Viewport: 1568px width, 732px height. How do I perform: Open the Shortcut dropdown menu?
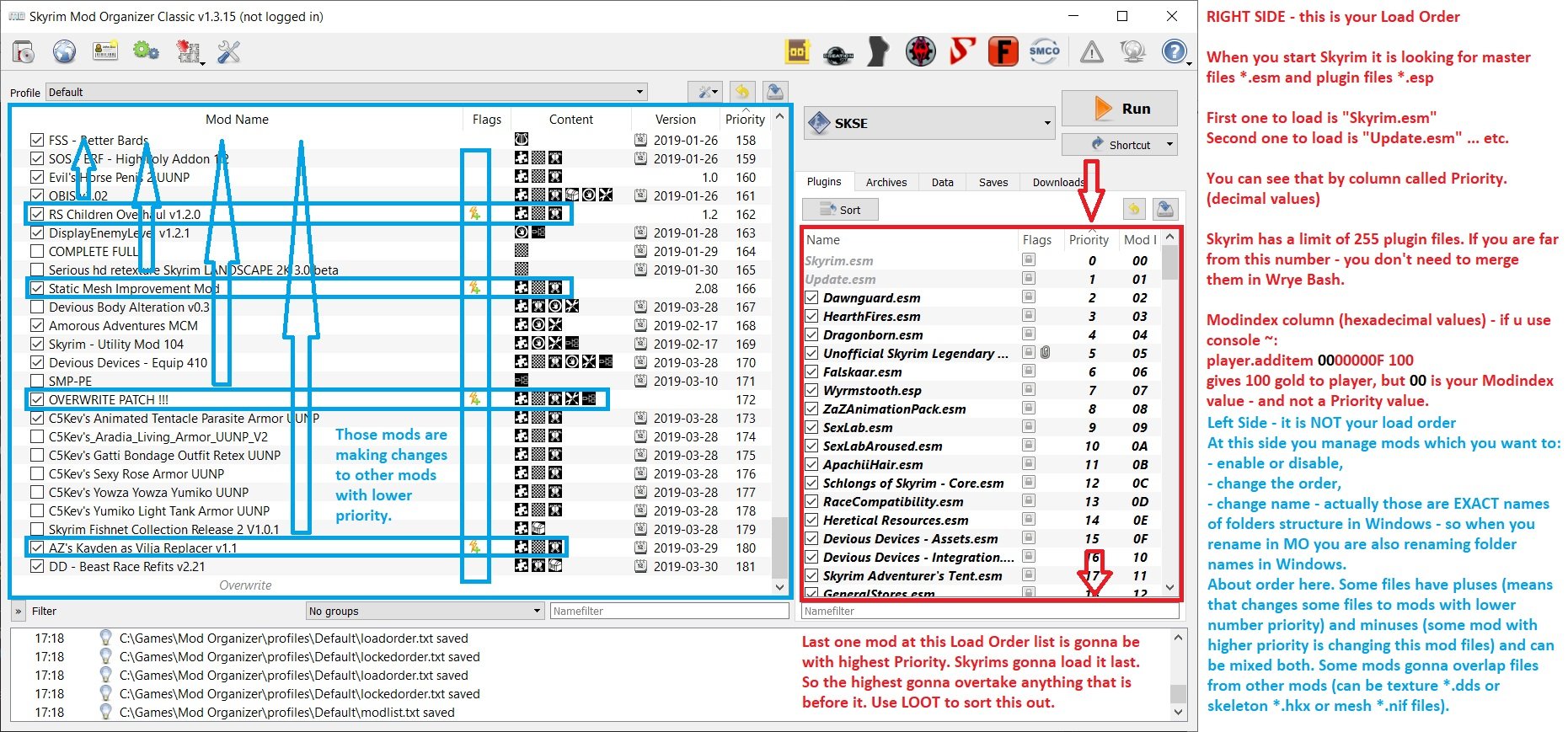[x=1120, y=145]
